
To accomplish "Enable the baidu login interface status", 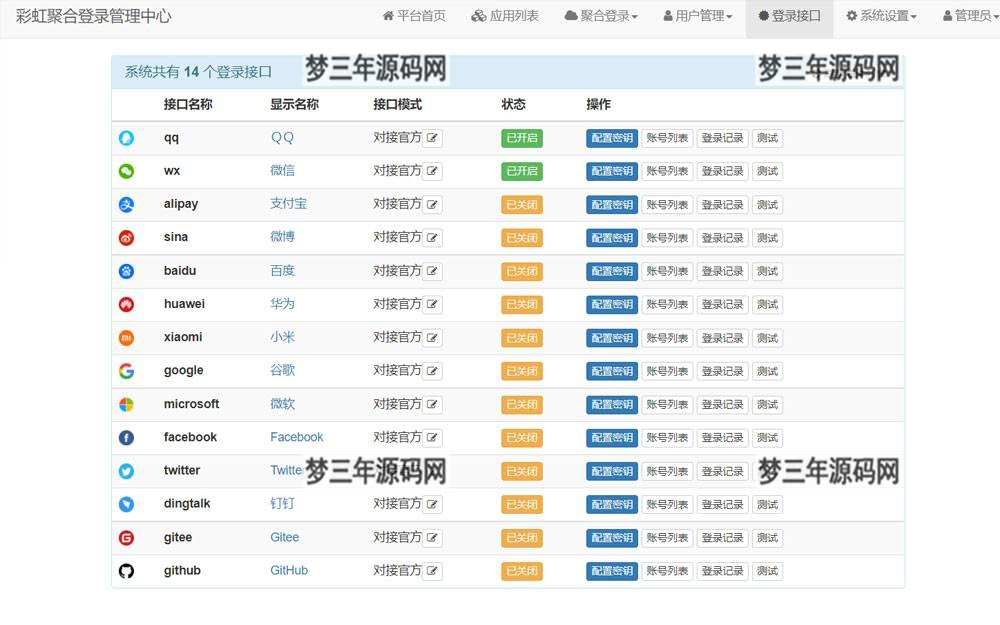I will 522,271.
